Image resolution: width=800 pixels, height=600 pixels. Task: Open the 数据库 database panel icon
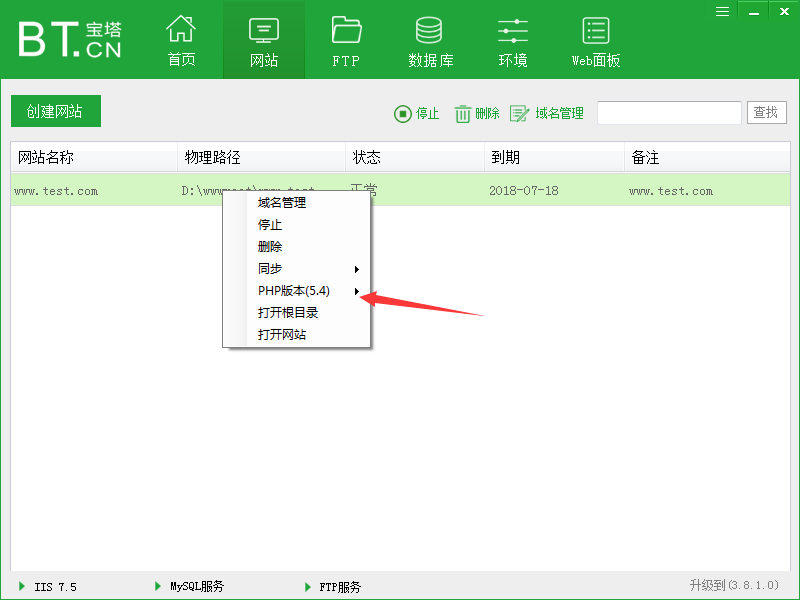pos(428,38)
